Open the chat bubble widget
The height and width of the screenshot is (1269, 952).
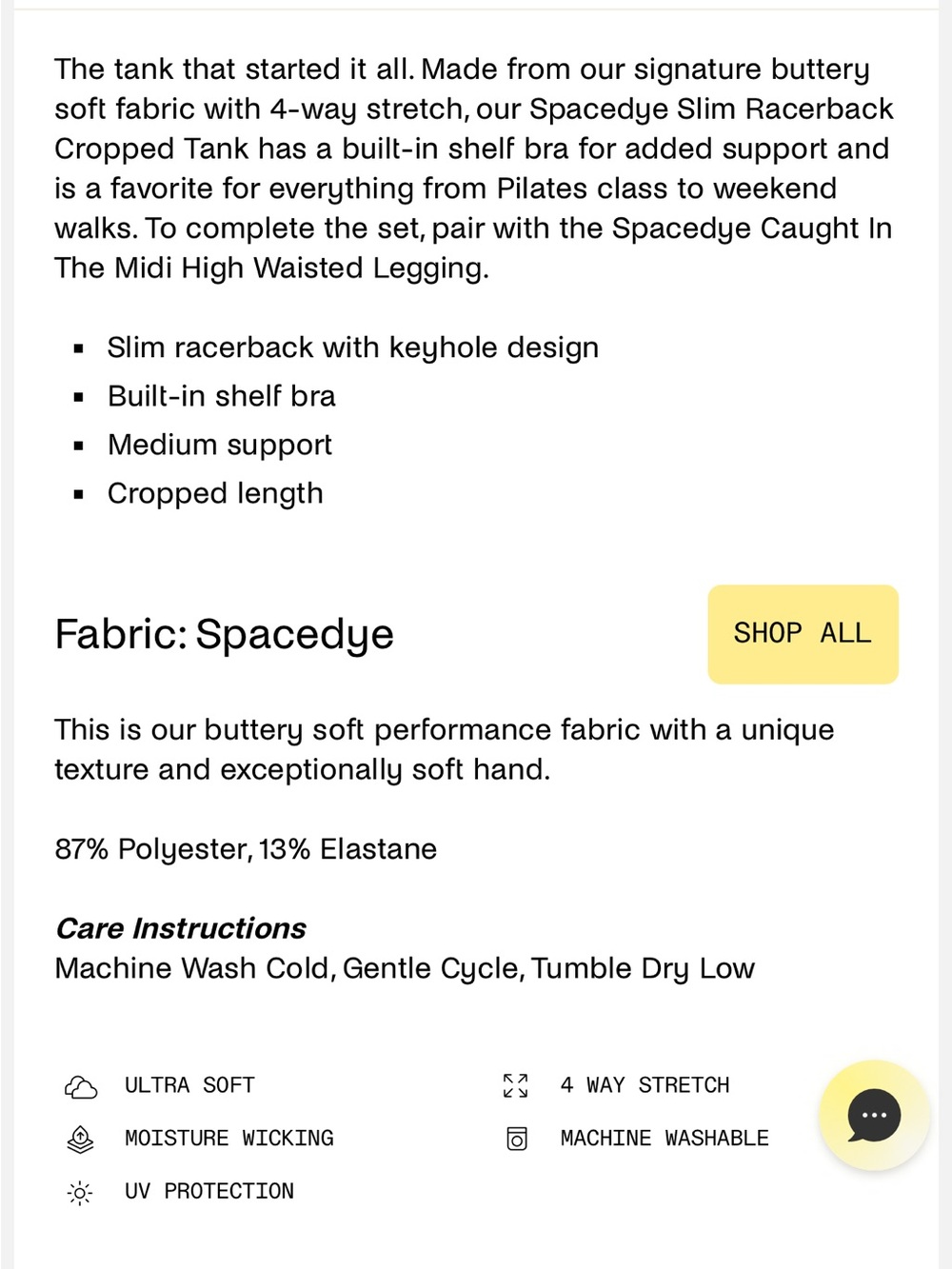coord(874,1115)
